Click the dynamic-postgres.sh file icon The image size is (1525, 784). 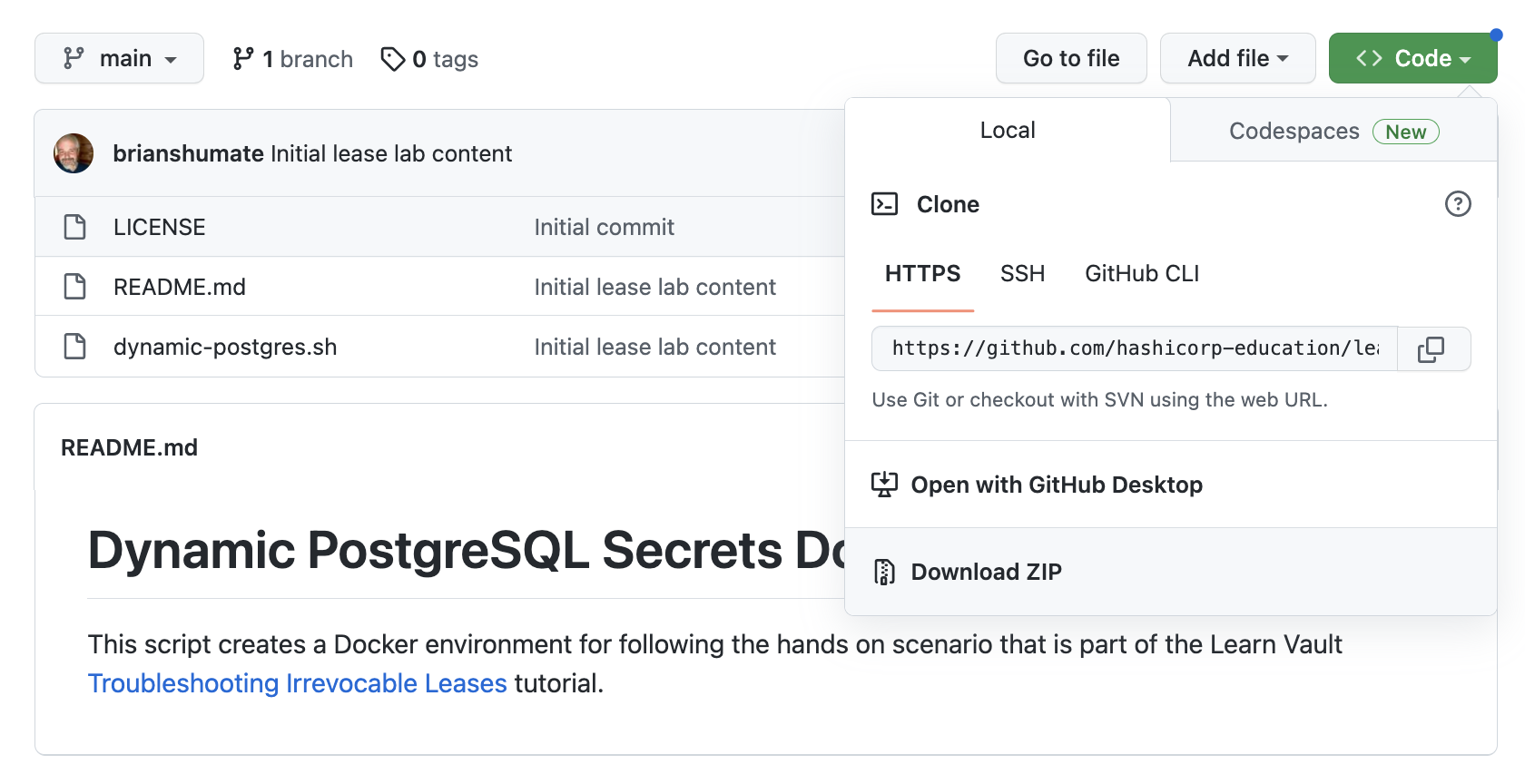[75, 347]
